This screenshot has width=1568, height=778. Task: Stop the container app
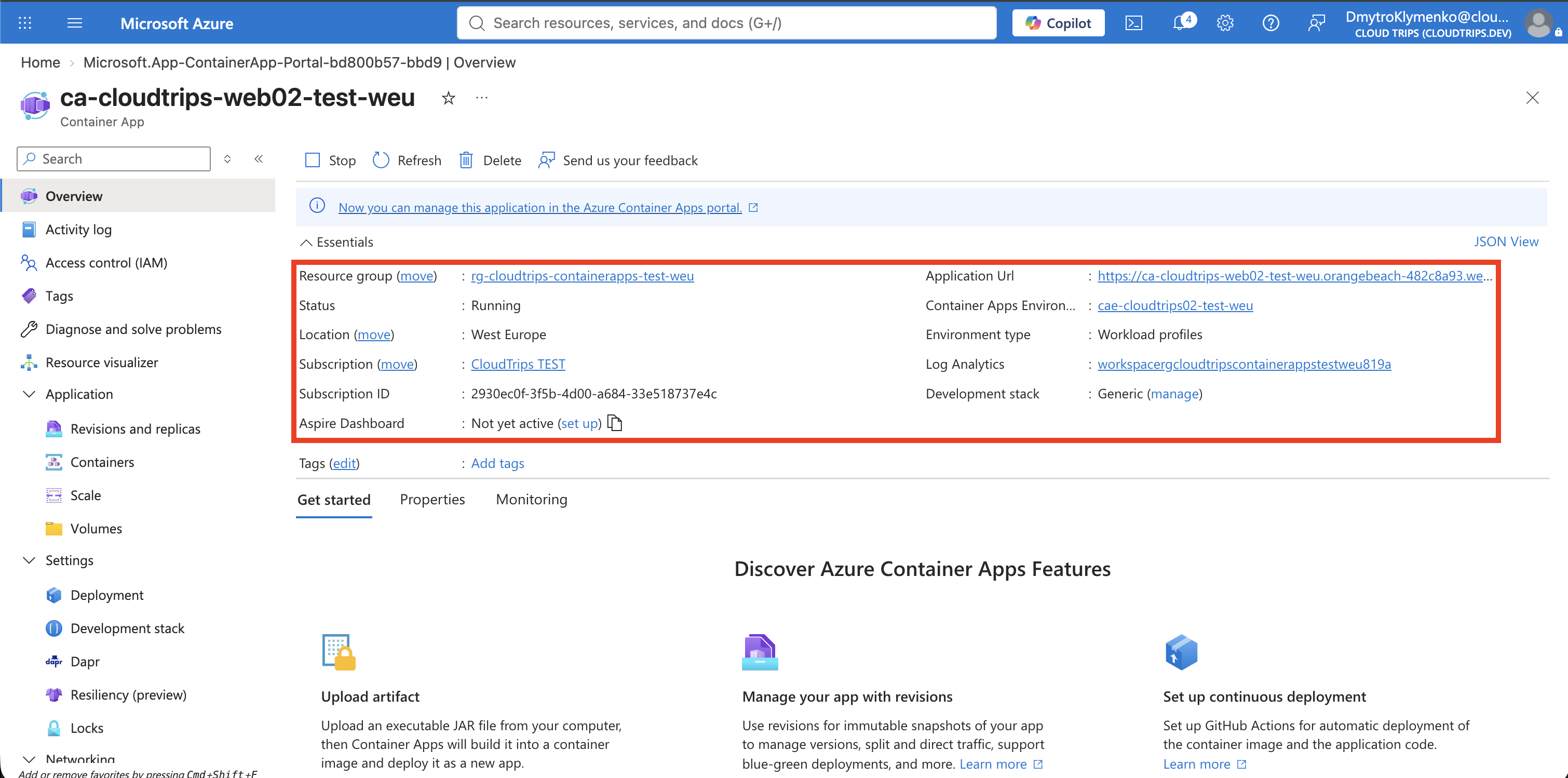(x=331, y=160)
